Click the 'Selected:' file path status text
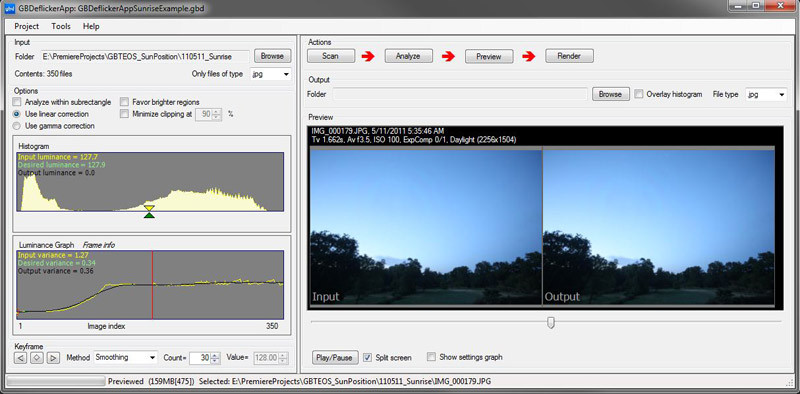This screenshot has width=800, height=394. [345, 381]
